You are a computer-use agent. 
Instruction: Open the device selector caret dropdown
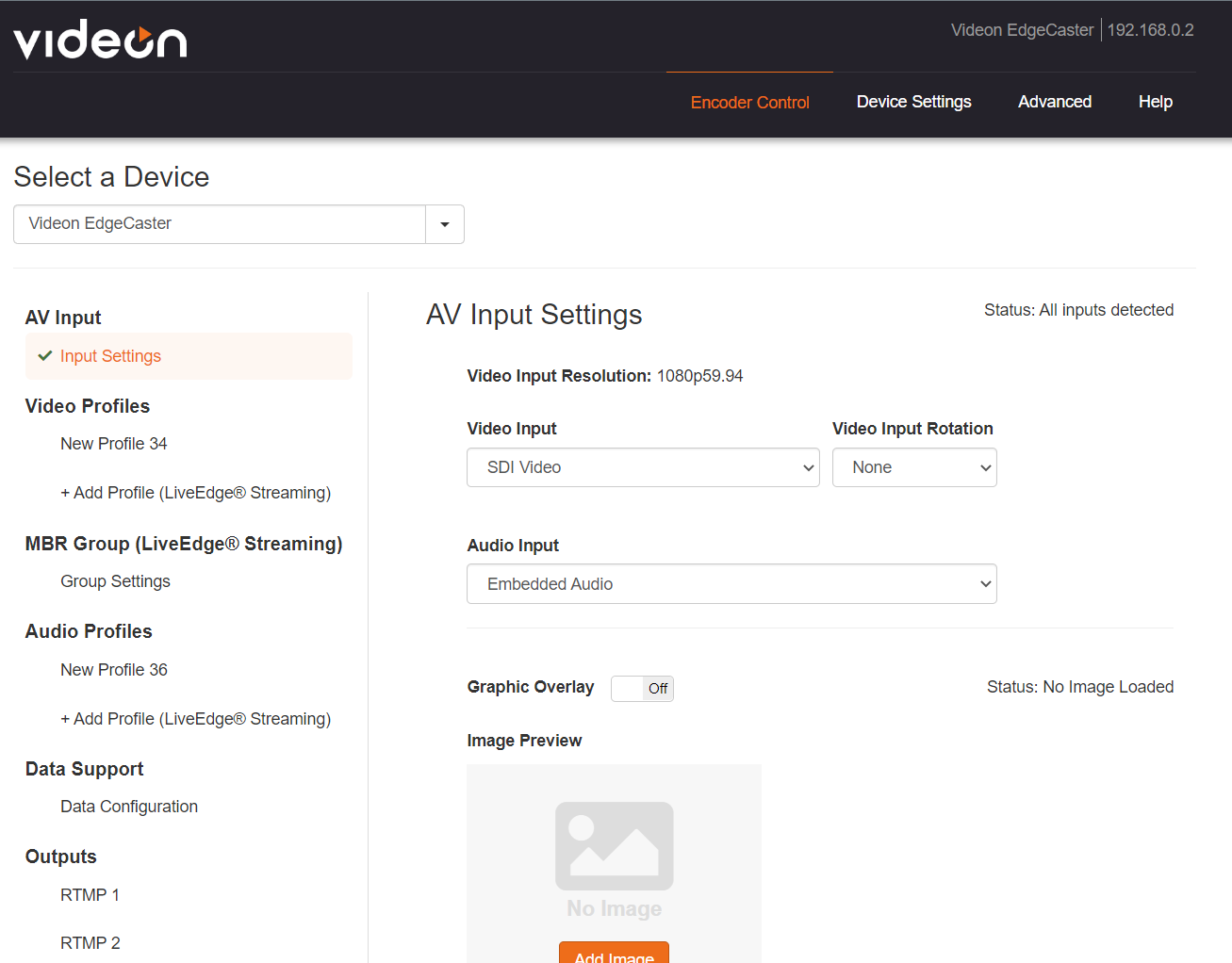pos(445,224)
